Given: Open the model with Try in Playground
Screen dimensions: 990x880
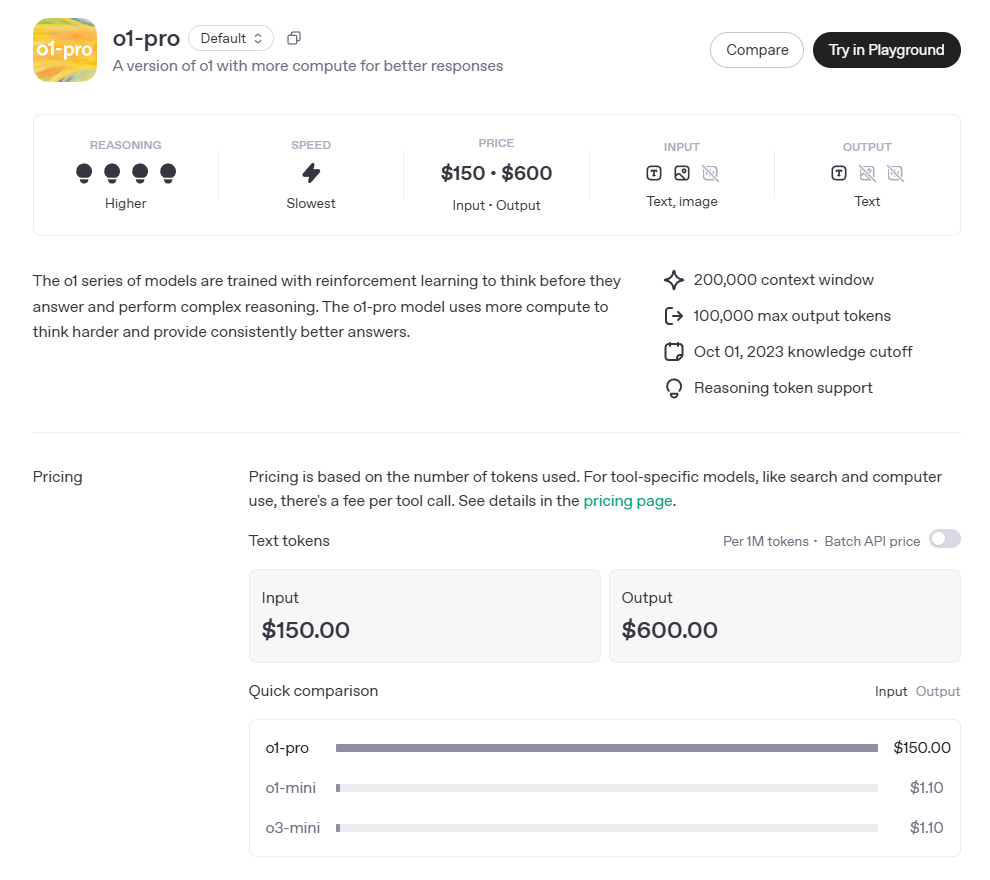Looking at the screenshot, I should (886, 50).
